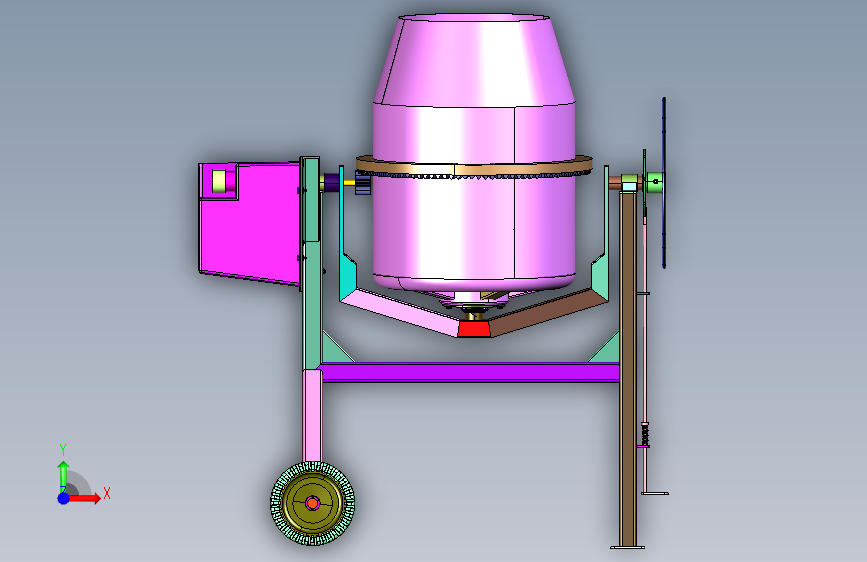Select the pink left yoke arm under the drum
The height and width of the screenshot is (562, 867).
pyautogui.click(x=401, y=313)
